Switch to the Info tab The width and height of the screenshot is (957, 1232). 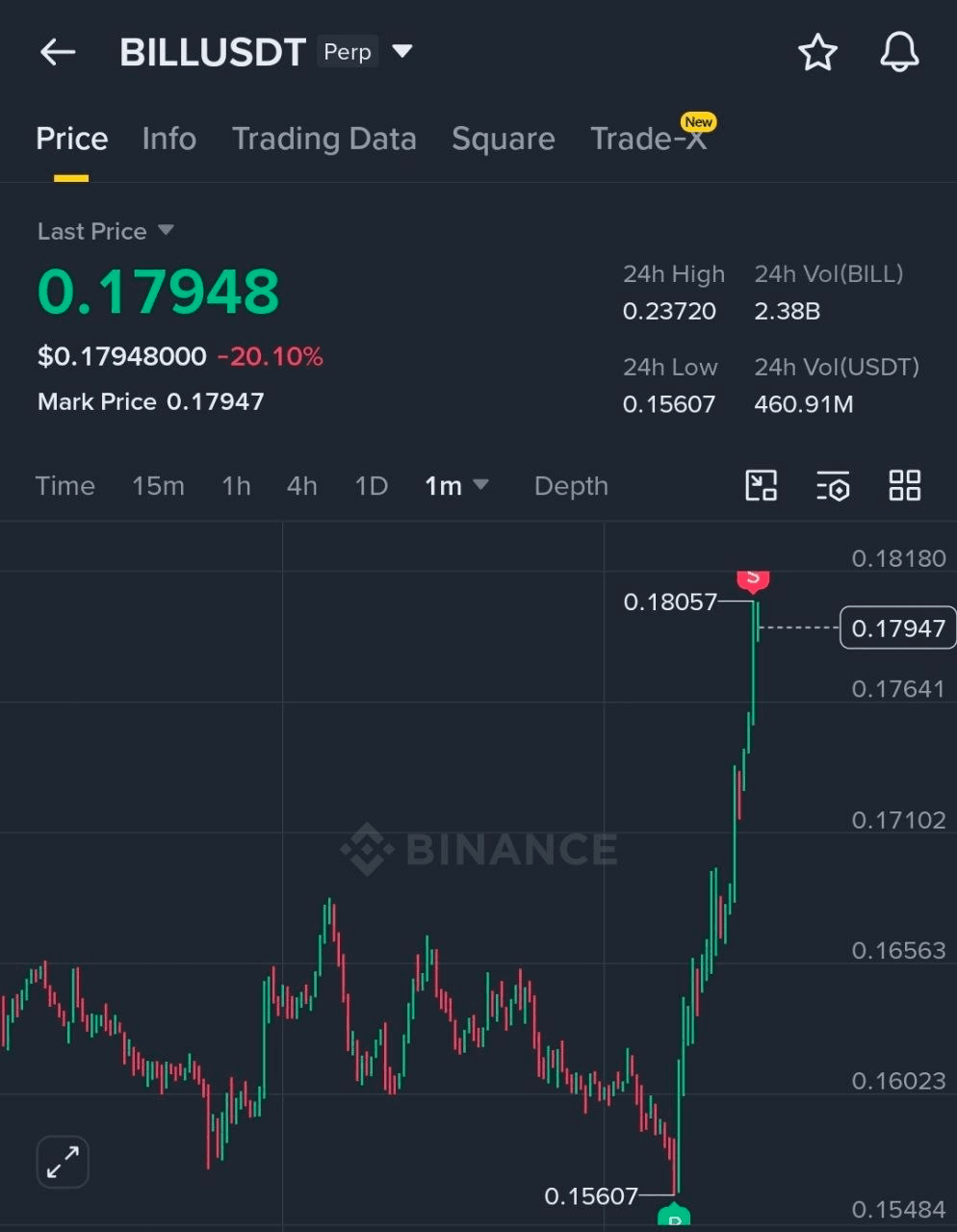click(169, 139)
